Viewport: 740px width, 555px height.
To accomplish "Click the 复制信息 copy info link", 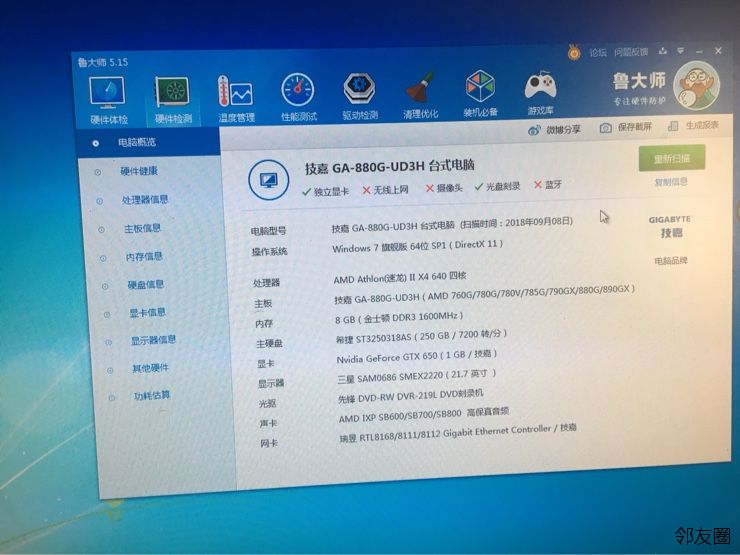I will point(671,182).
